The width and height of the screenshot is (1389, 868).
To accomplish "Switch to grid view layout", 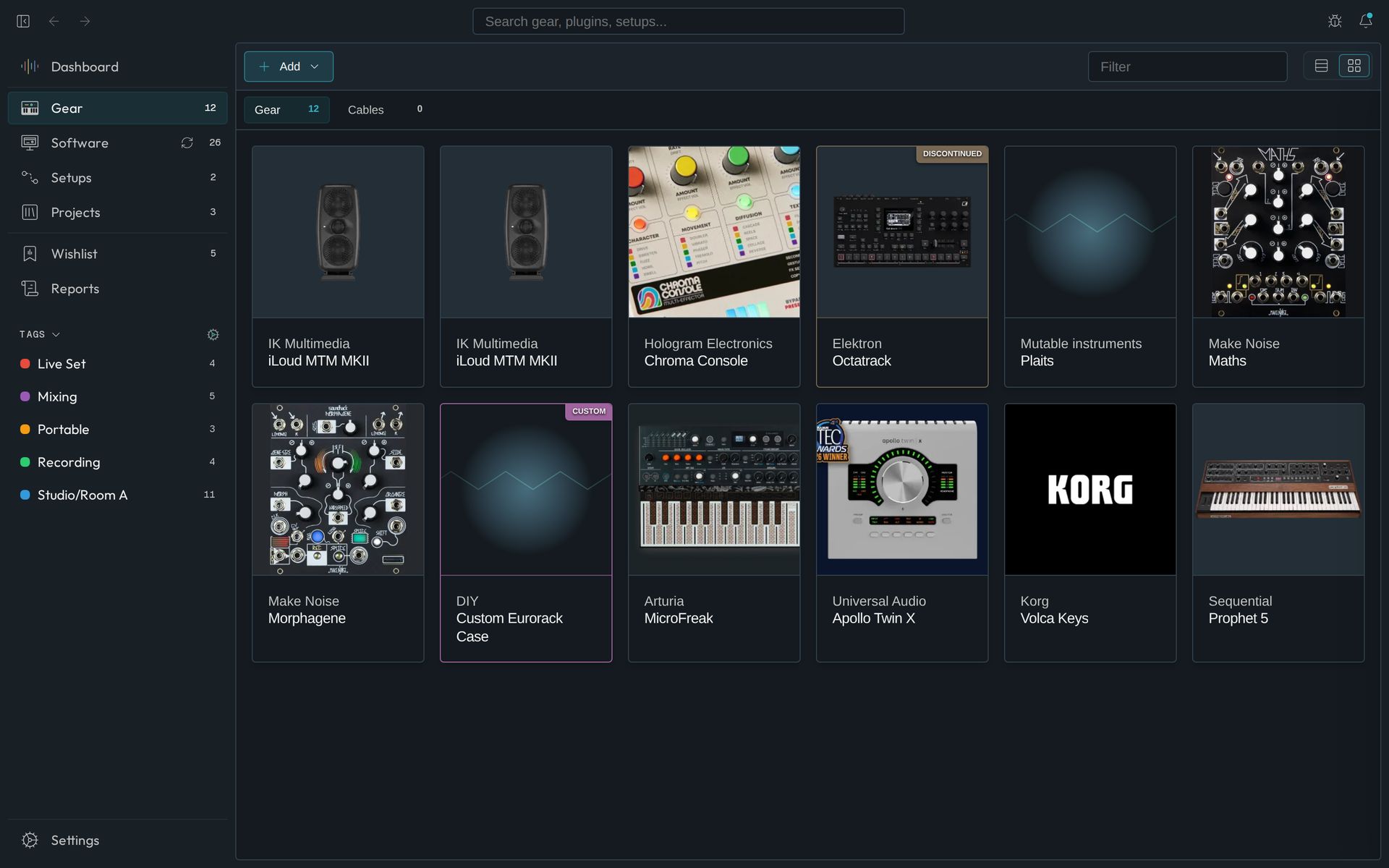I will click(x=1354, y=66).
